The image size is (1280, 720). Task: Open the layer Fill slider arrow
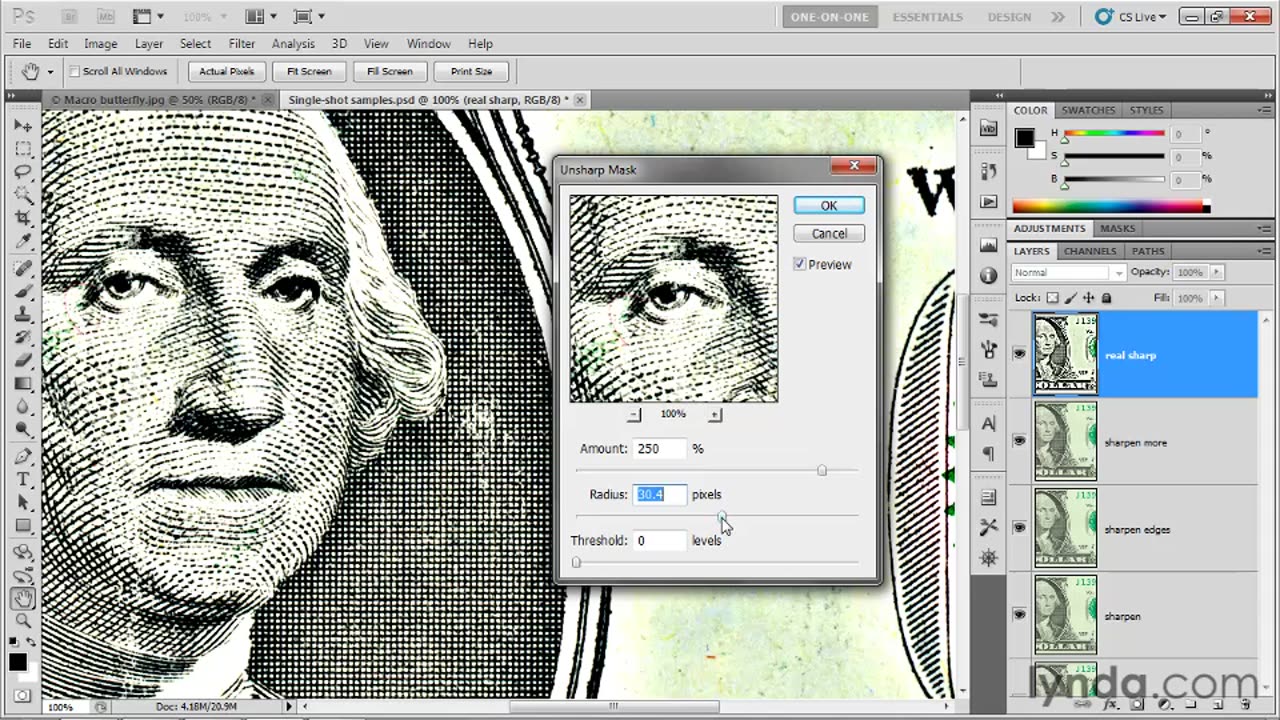click(x=1216, y=298)
